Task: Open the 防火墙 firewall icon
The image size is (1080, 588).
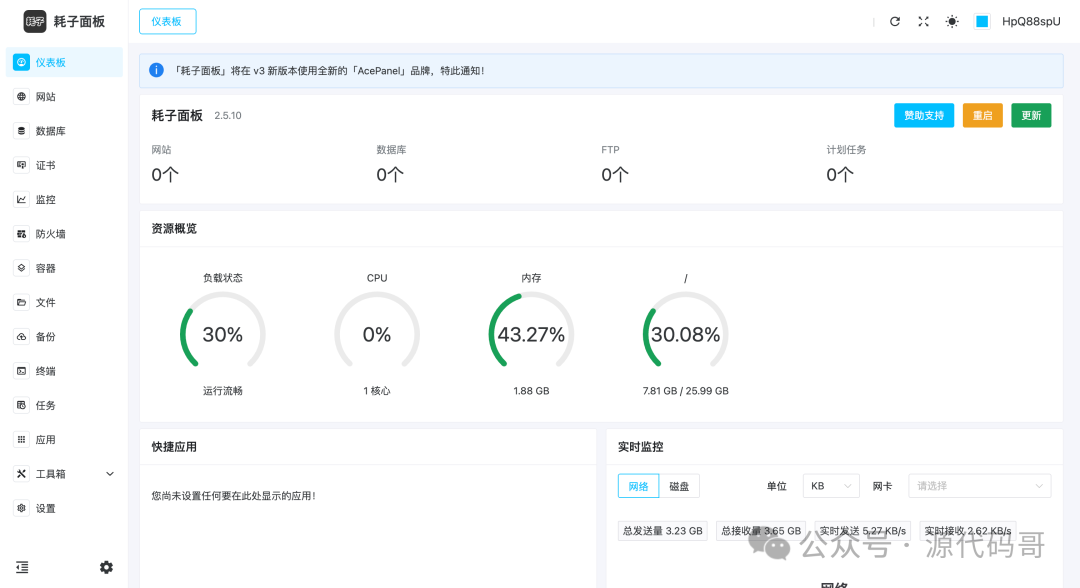Action: [21, 234]
